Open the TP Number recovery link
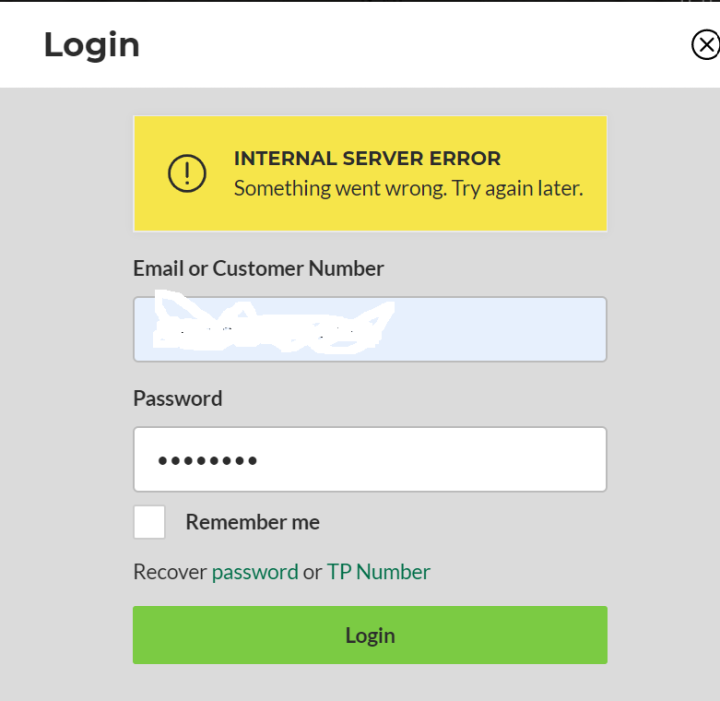 [378, 572]
